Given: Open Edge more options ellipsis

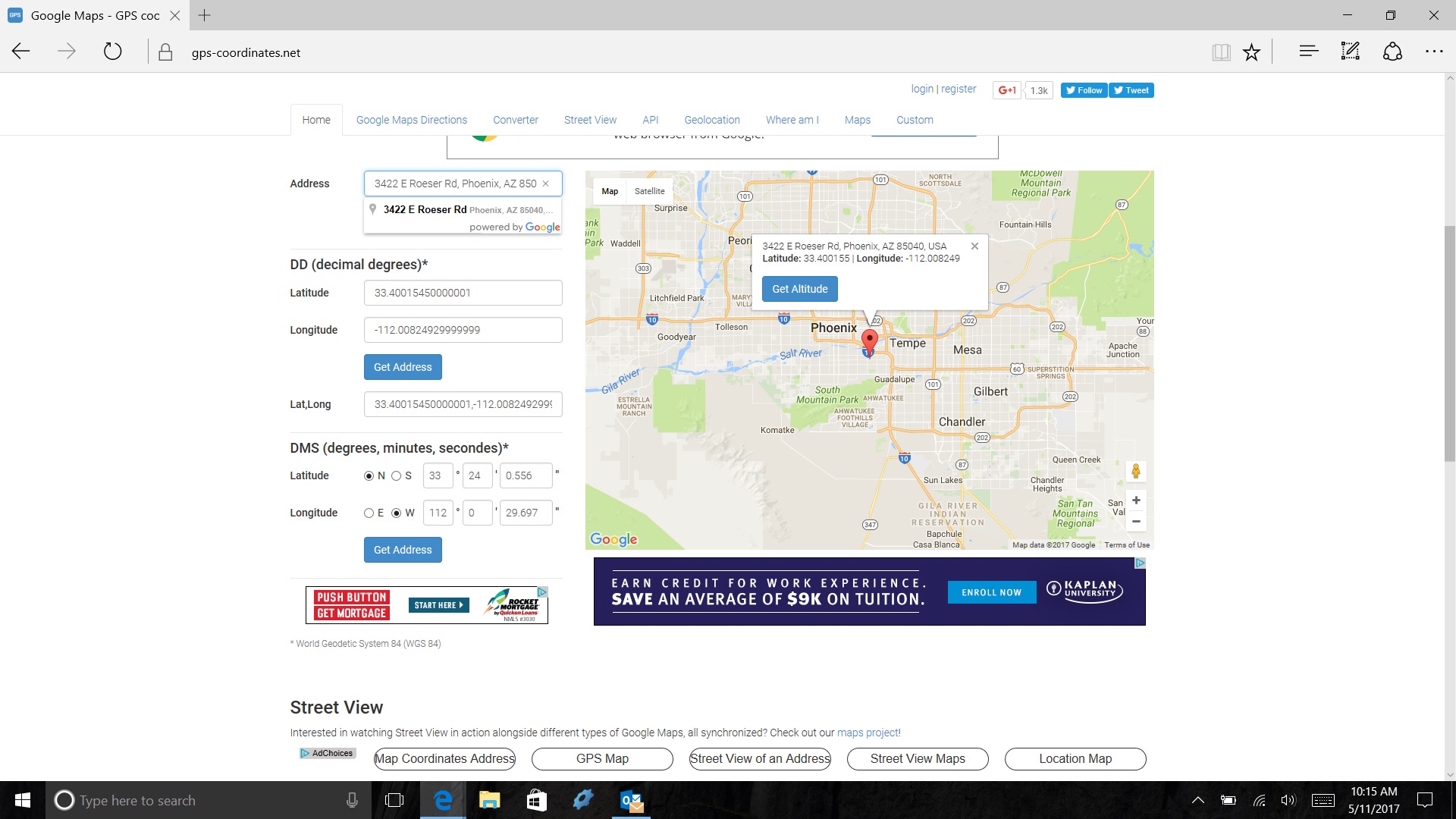Looking at the screenshot, I should [1434, 52].
